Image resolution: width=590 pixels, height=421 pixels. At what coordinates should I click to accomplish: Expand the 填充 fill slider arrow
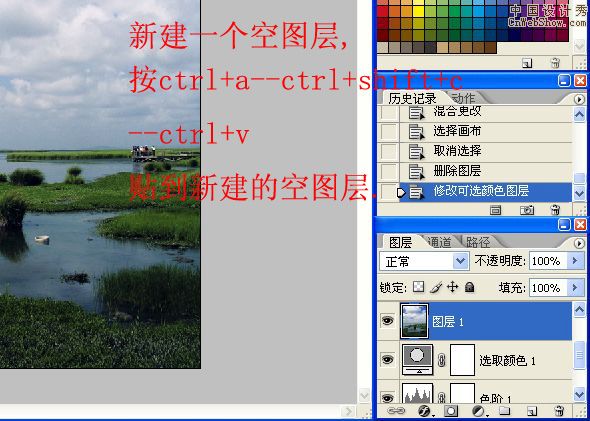575,288
